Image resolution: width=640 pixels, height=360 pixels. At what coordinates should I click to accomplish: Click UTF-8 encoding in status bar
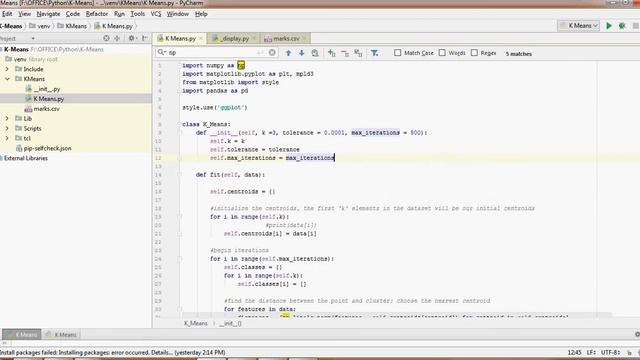tap(611, 352)
